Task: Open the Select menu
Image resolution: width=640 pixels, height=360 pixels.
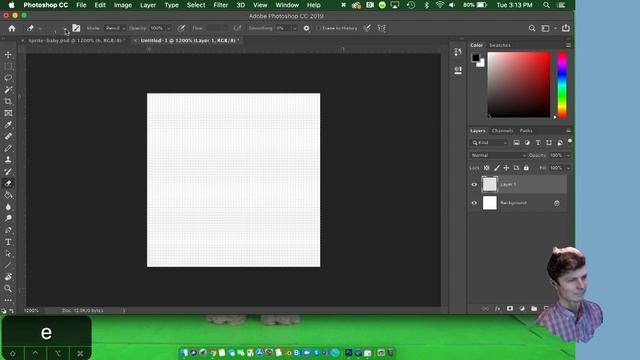Action: pyautogui.click(x=196, y=5)
